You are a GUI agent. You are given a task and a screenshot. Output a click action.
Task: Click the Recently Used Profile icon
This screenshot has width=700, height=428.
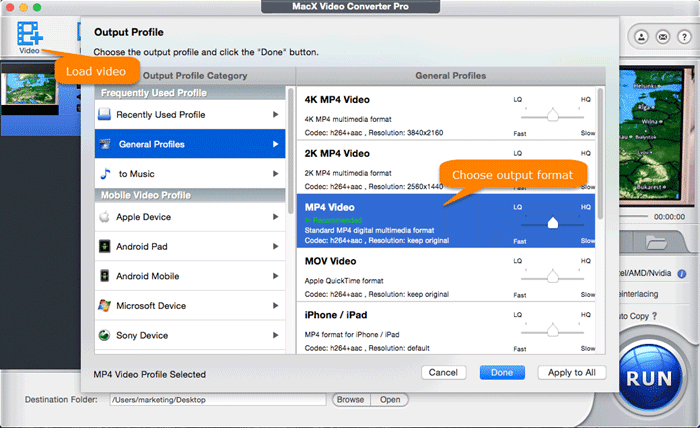104,114
